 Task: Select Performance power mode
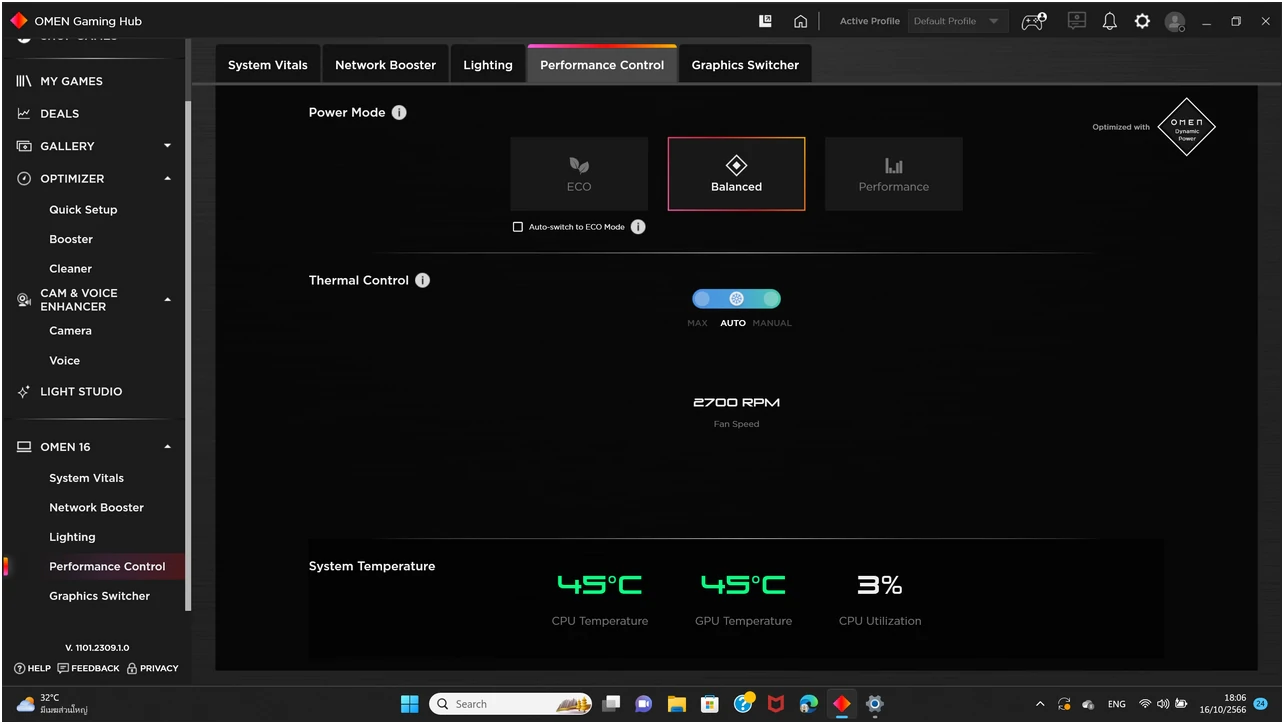point(894,174)
